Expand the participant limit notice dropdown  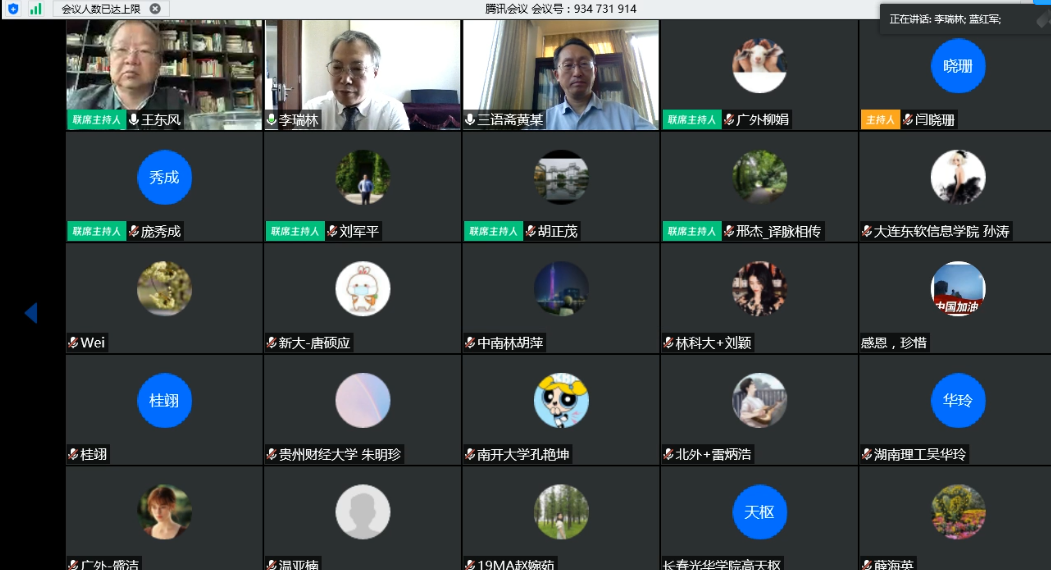pyautogui.click(x=155, y=8)
